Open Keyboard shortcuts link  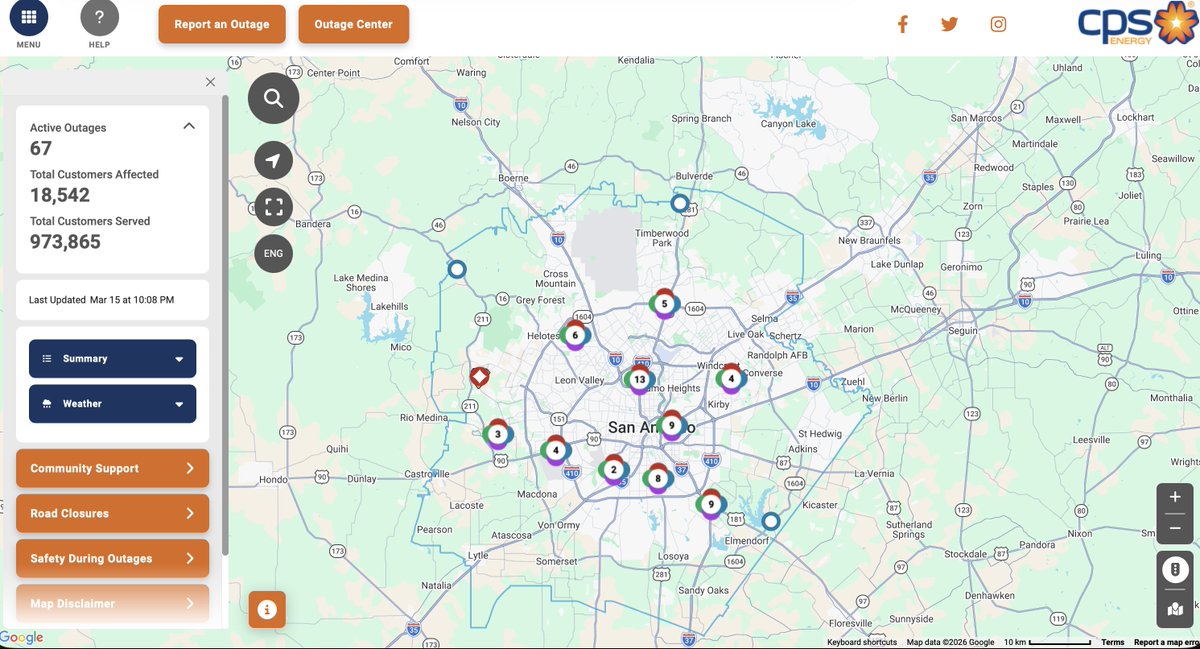(x=862, y=642)
